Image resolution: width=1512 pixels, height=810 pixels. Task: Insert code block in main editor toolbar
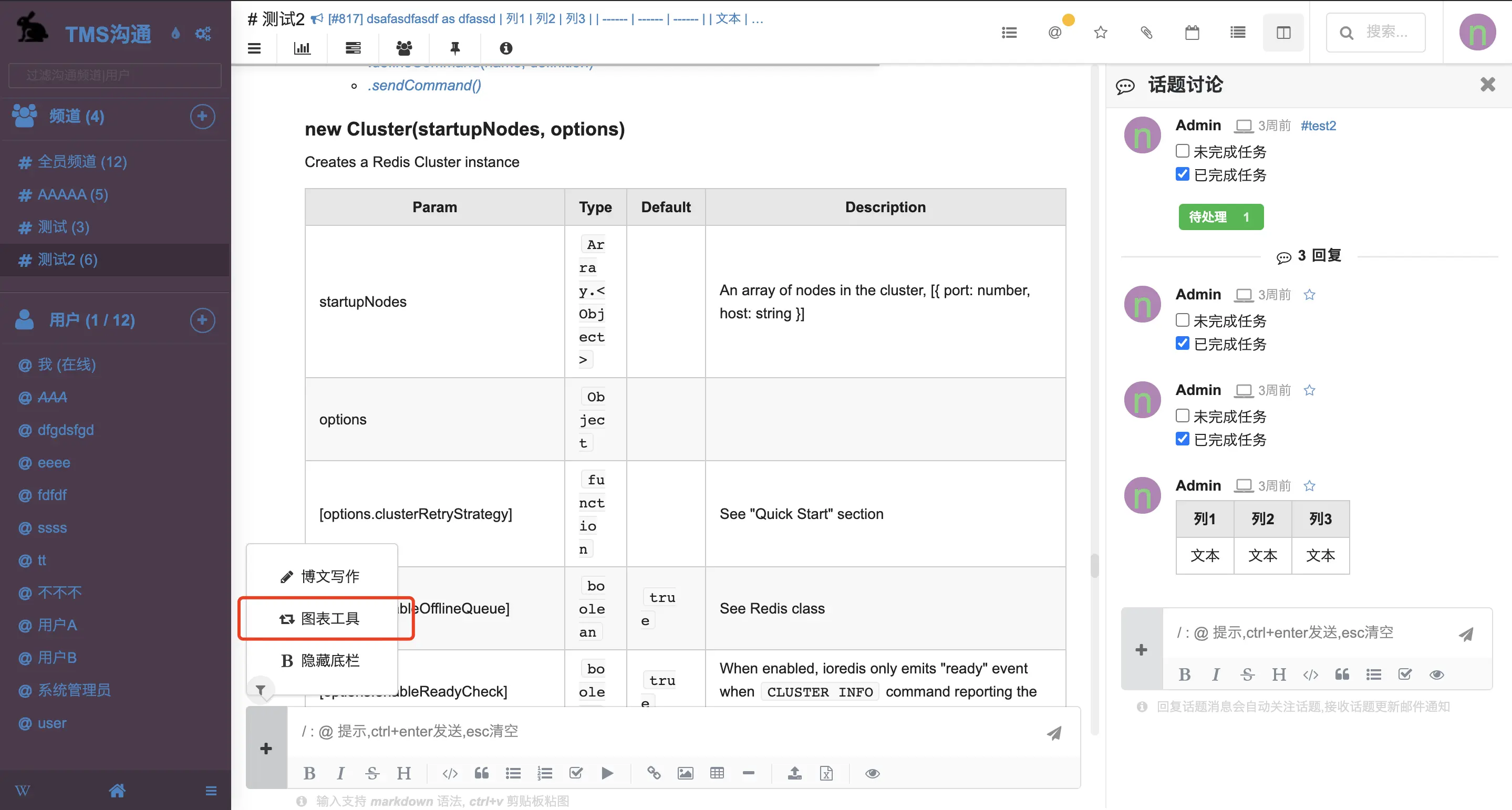pyautogui.click(x=450, y=774)
